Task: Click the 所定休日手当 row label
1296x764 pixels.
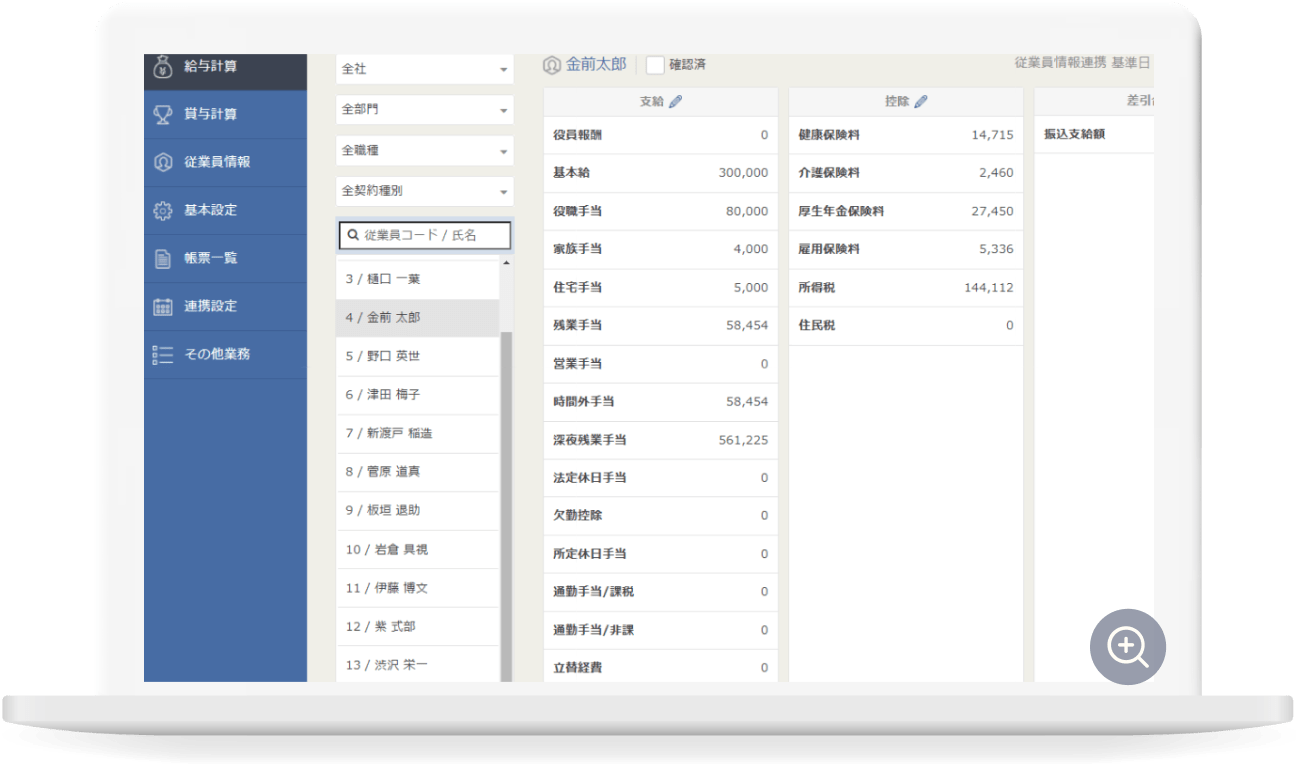Action: (x=590, y=554)
